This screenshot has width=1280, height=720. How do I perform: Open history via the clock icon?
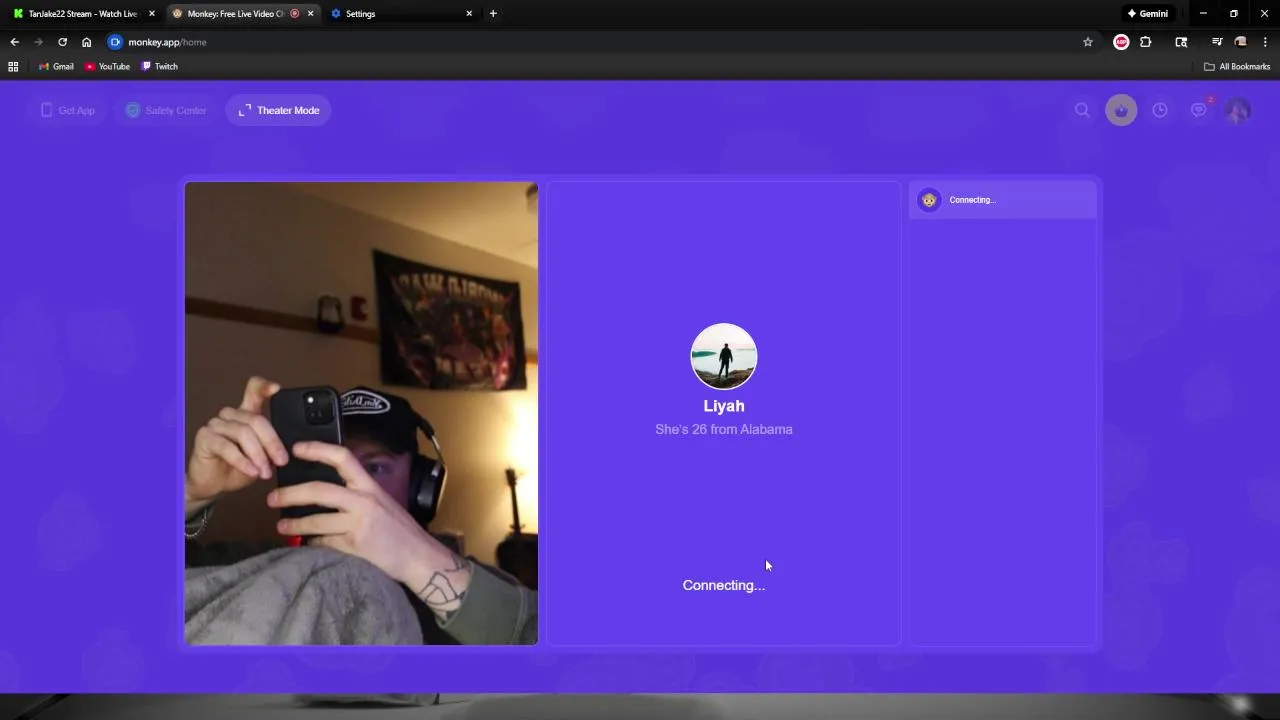tap(1160, 110)
